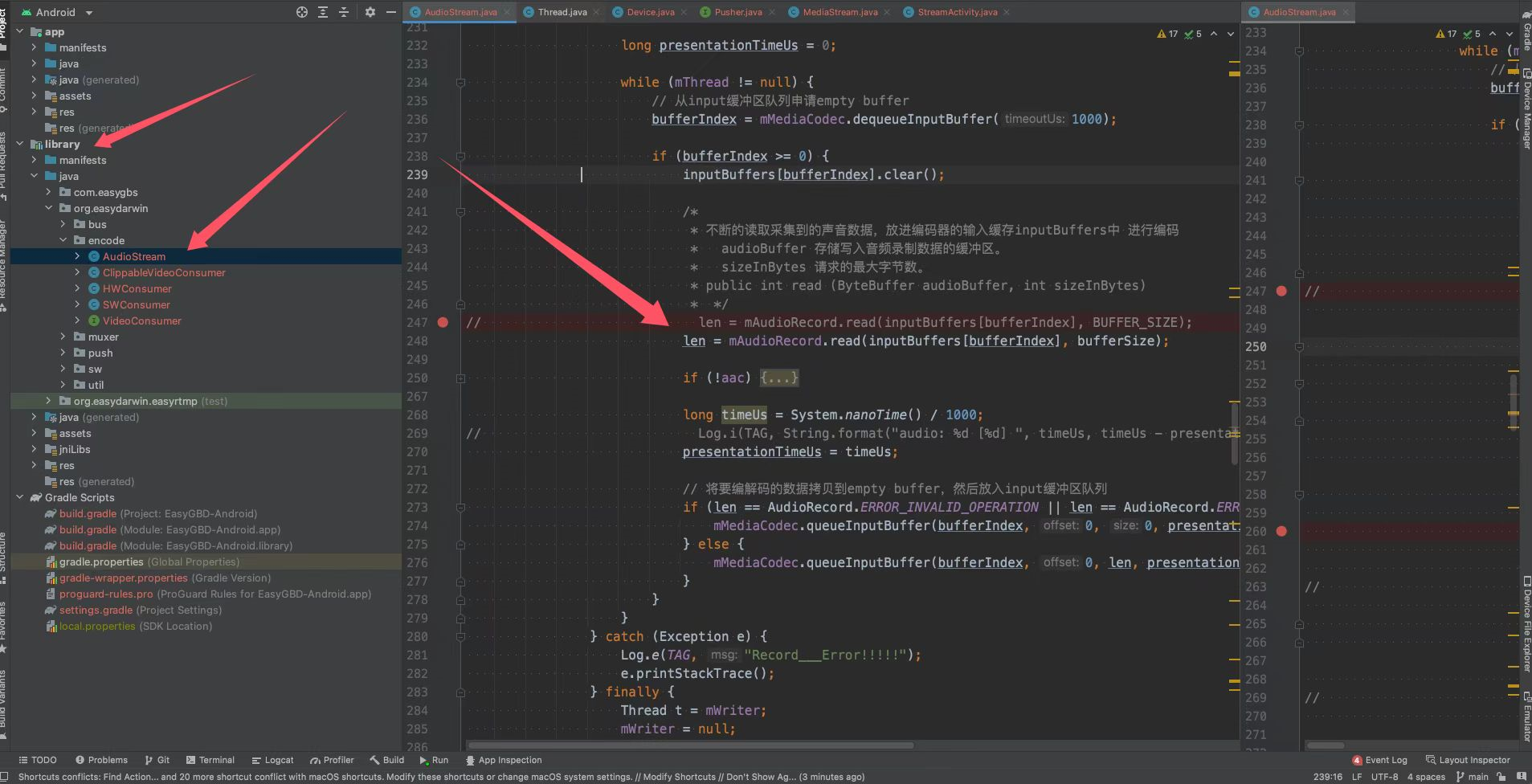Image resolution: width=1532 pixels, height=784 pixels.
Task: Expand the com.easygbs package
Action: pyautogui.click(x=48, y=192)
